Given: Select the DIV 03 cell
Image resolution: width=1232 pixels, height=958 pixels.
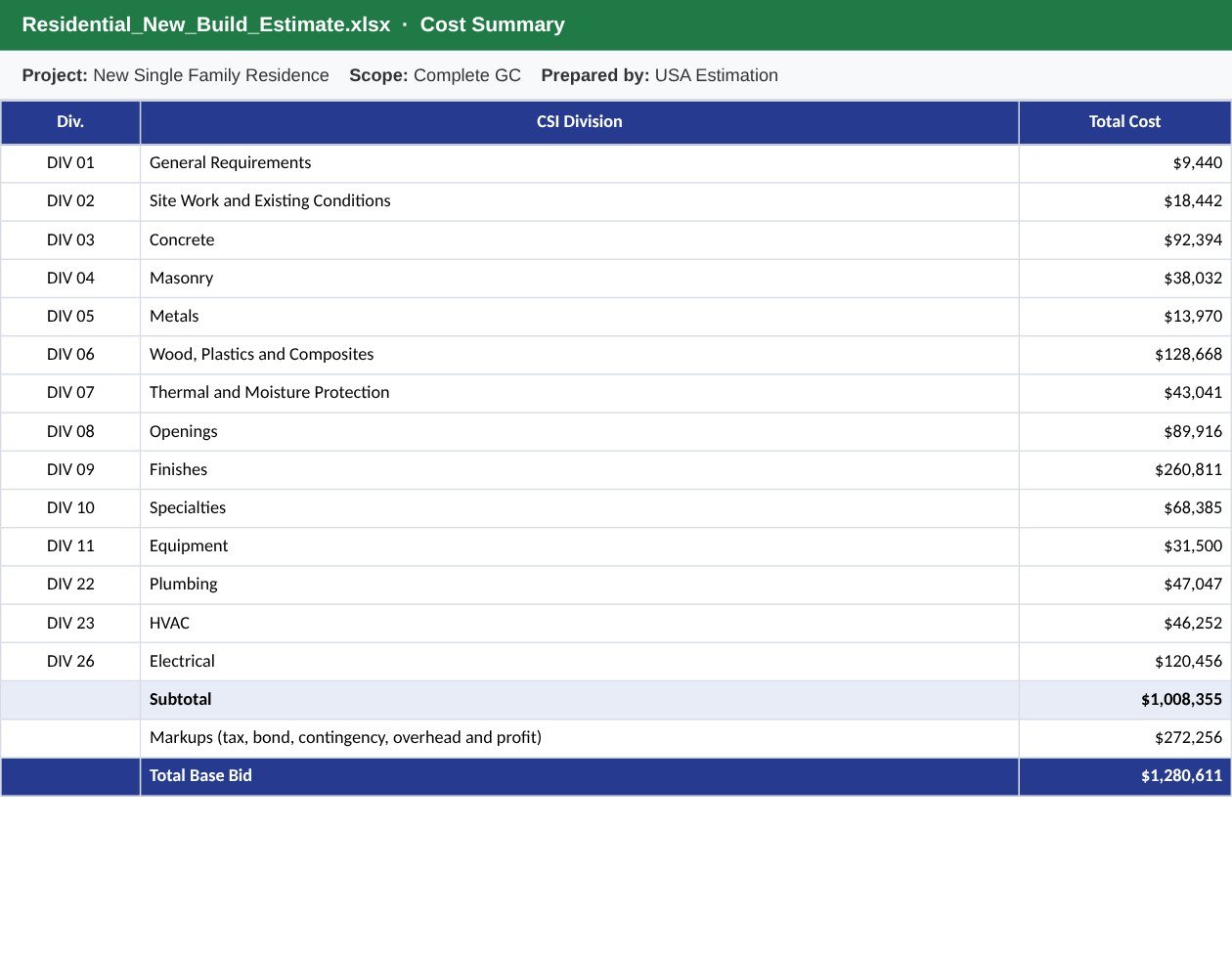Looking at the screenshot, I should (x=70, y=239).
